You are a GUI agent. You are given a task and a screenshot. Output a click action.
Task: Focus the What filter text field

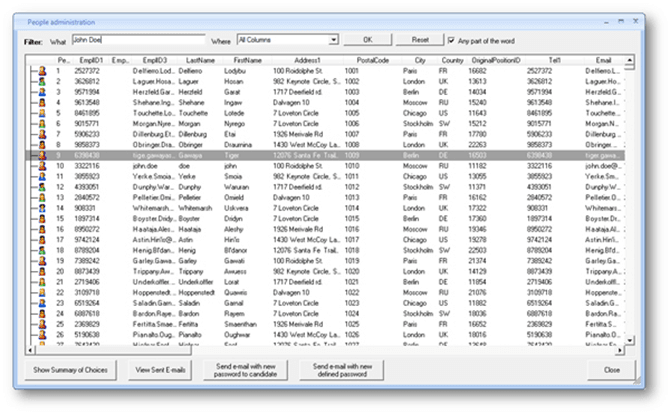pyautogui.click(x=139, y=40)
